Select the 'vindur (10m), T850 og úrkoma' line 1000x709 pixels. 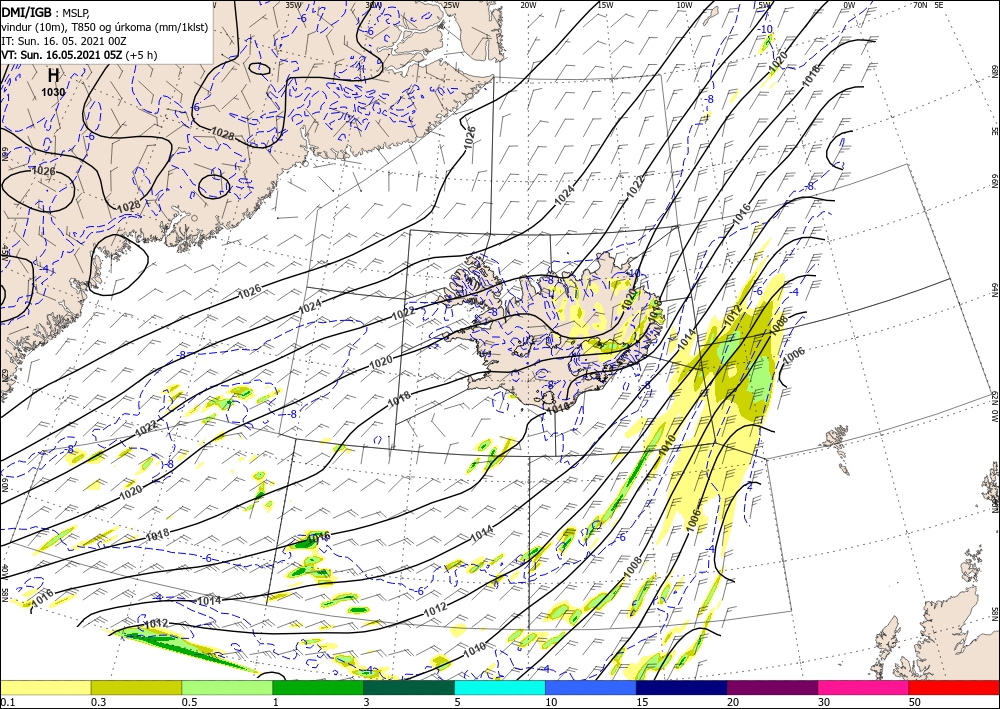coord(104,26)
